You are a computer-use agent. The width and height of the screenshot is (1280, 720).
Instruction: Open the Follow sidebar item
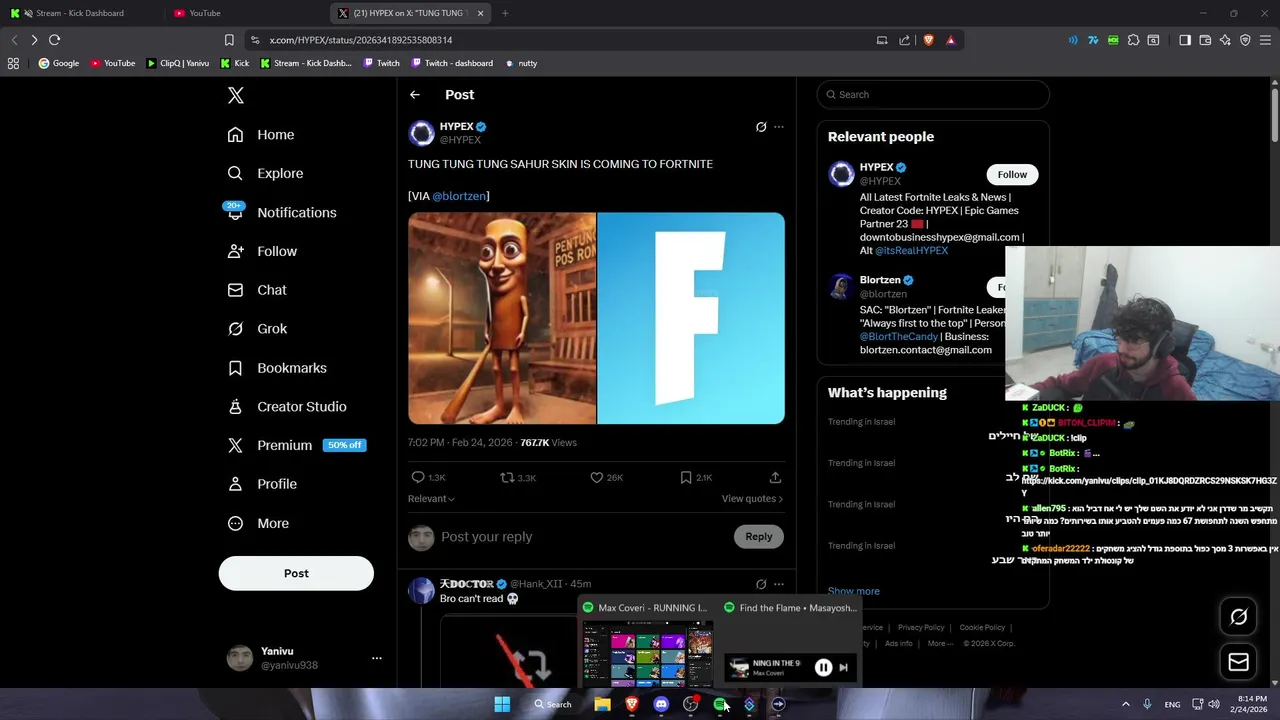click(x=262, y=251)
